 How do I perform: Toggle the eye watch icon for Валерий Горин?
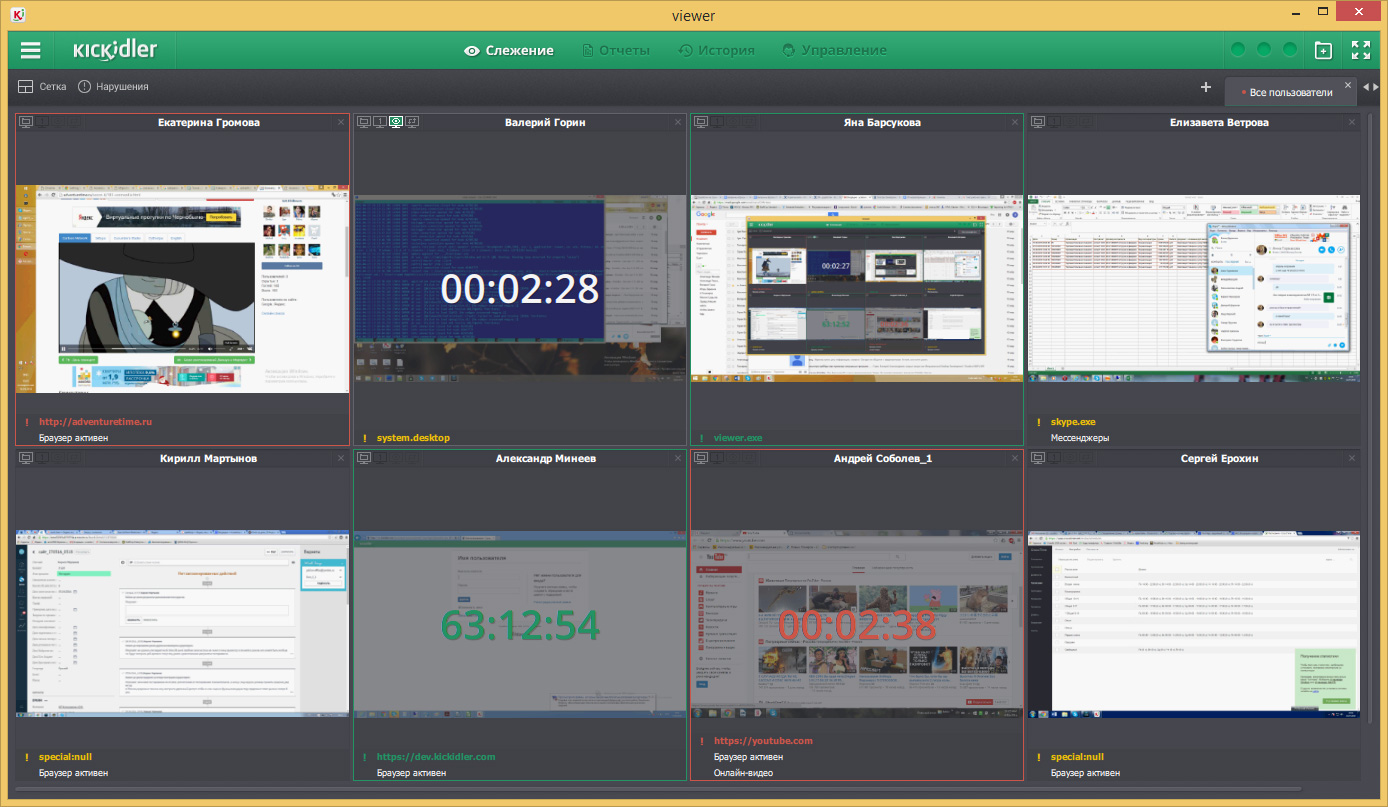click(396, 122)
